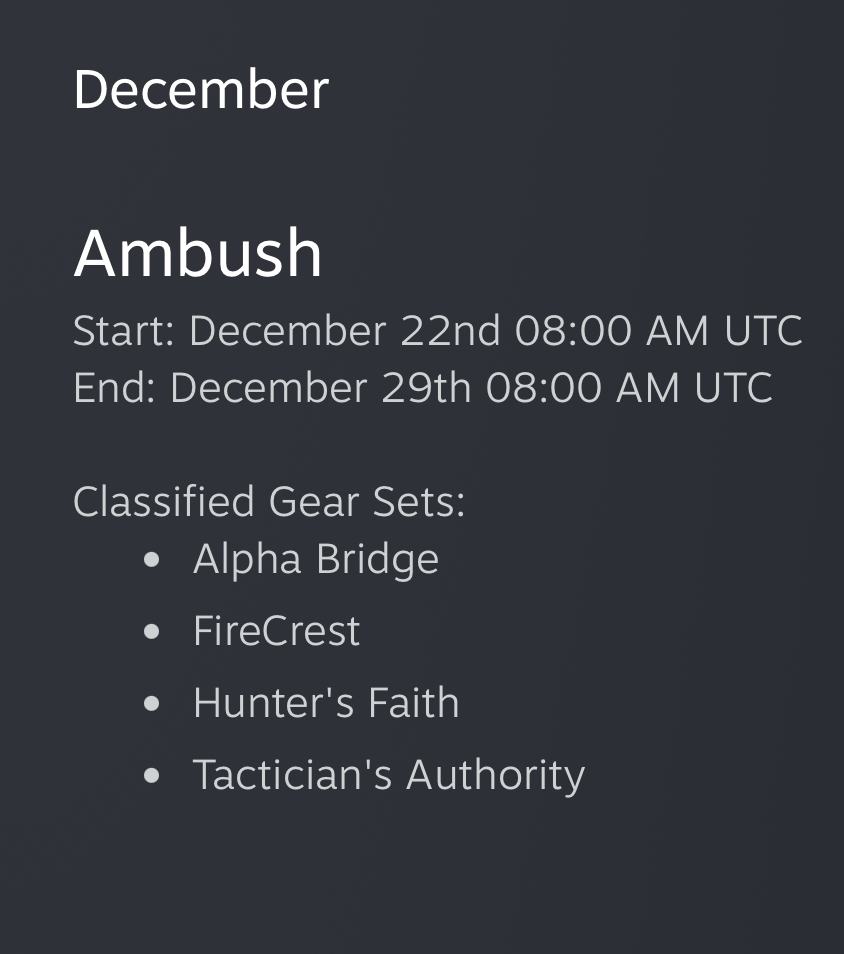Click the bullet next to Hunter's Faith
This screenshot has width=844, height=954.
152,704
